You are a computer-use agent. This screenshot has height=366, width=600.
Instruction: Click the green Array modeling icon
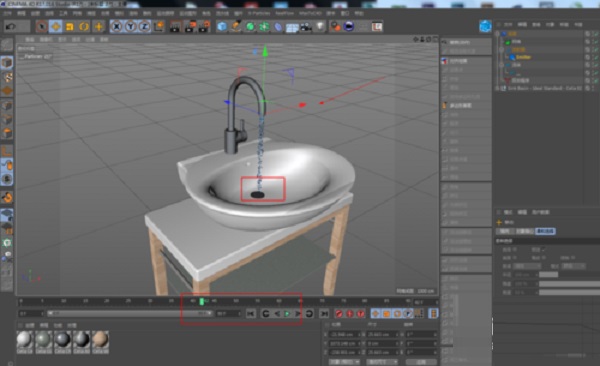point(264,26)
